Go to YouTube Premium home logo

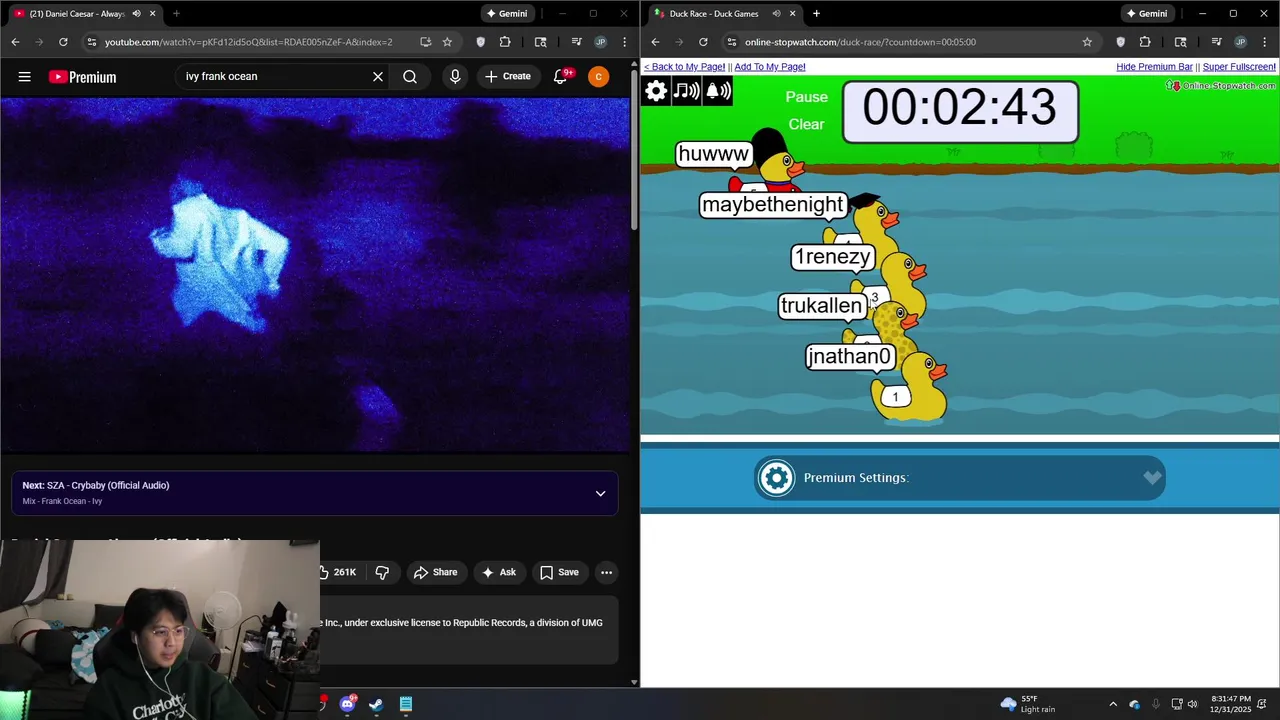(x=82, y=77)
